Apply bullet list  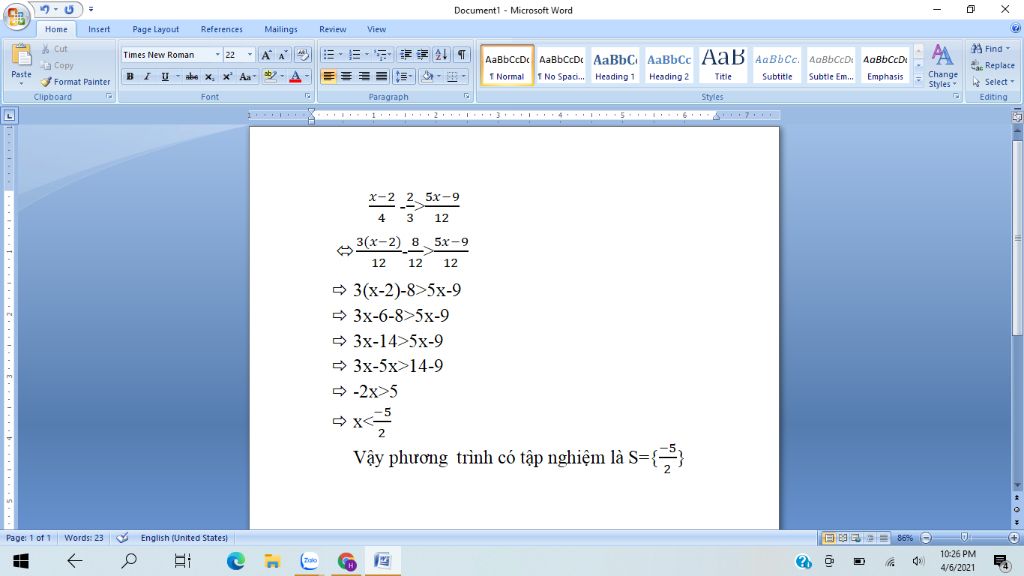click(328, 55)
